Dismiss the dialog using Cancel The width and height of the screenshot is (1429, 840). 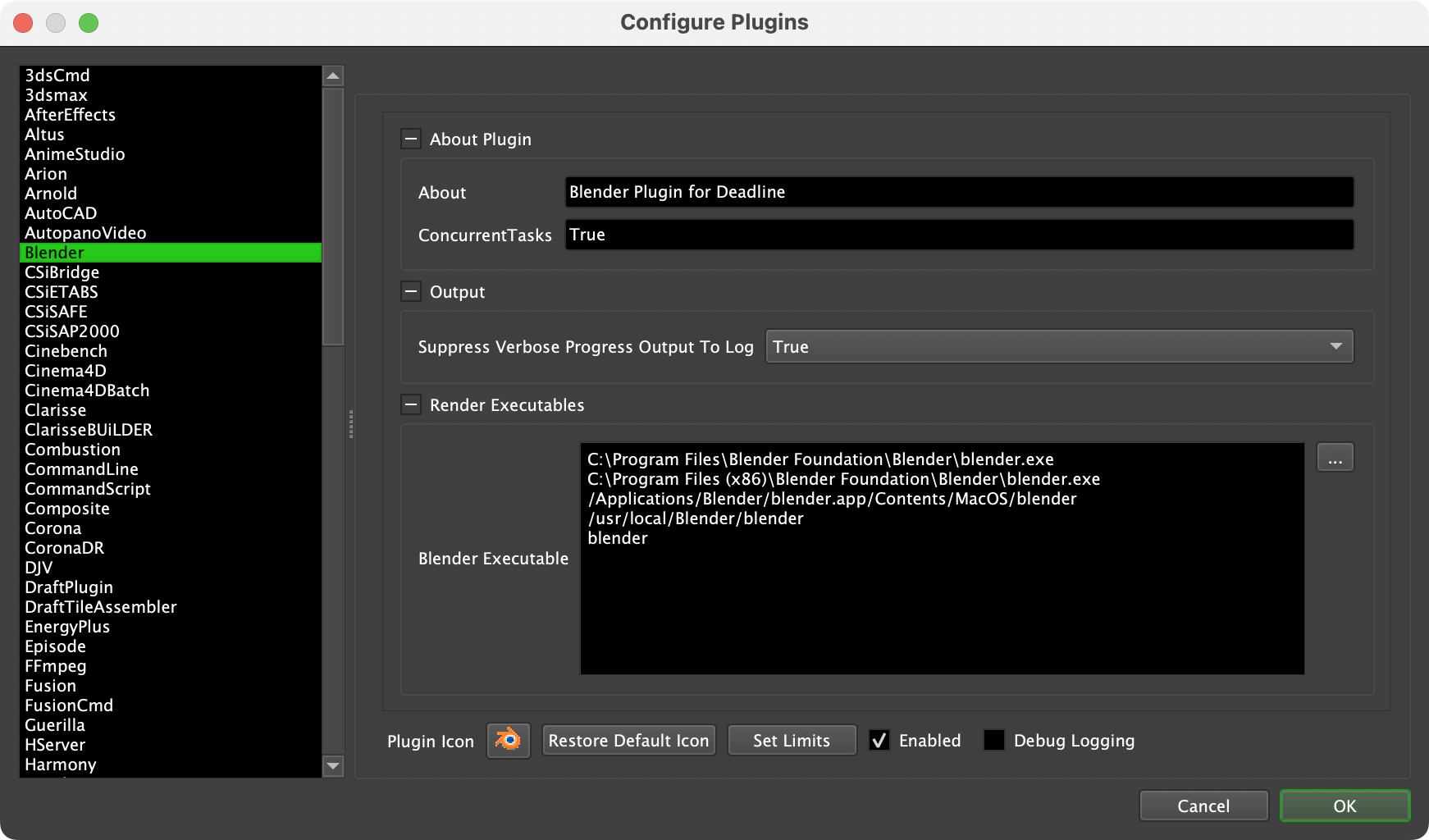tap(1203, 805)
